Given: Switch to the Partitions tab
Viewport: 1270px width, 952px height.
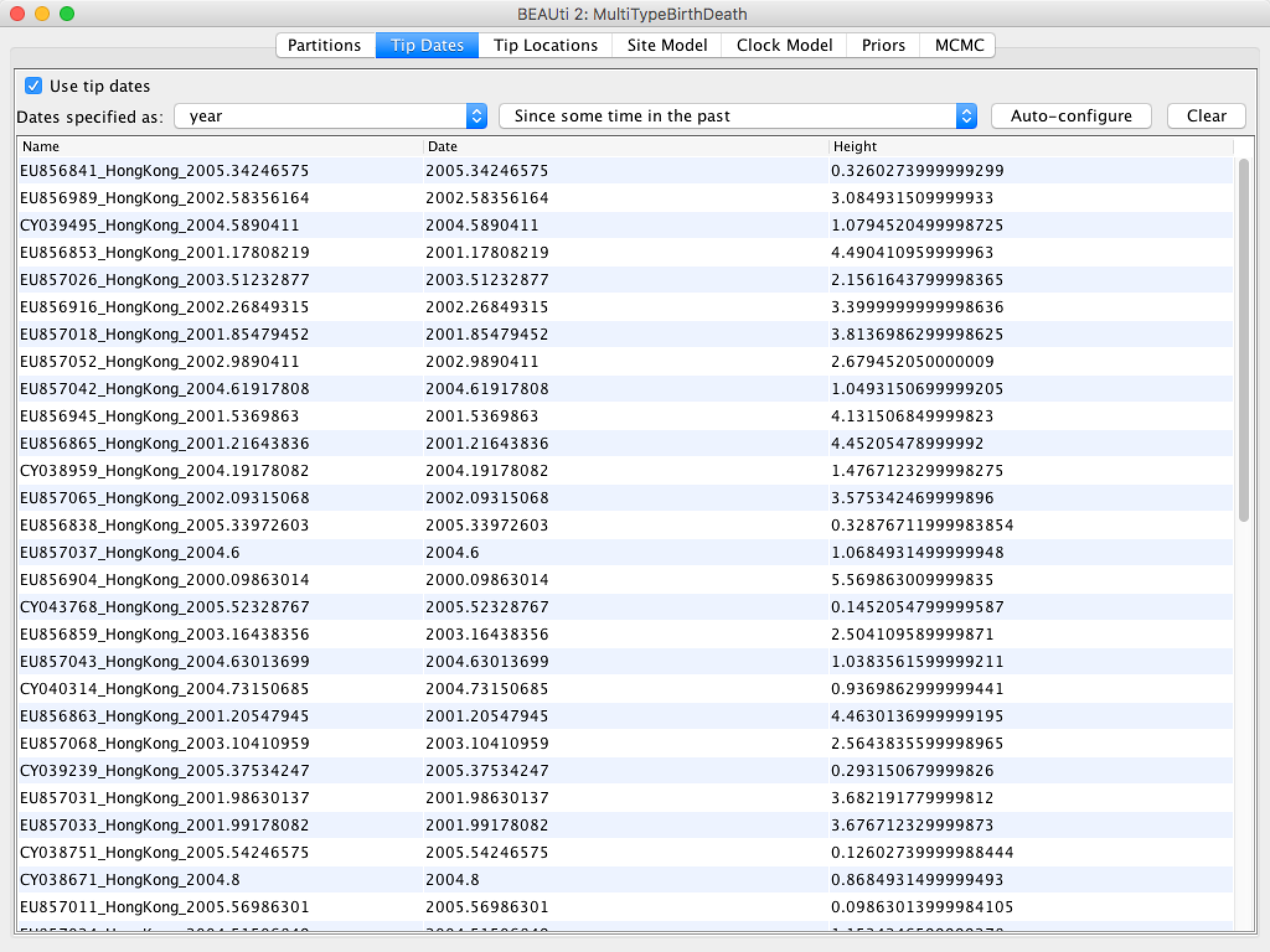Looking at the screenshot, I should pyautogui.click(x=324, y=45).
